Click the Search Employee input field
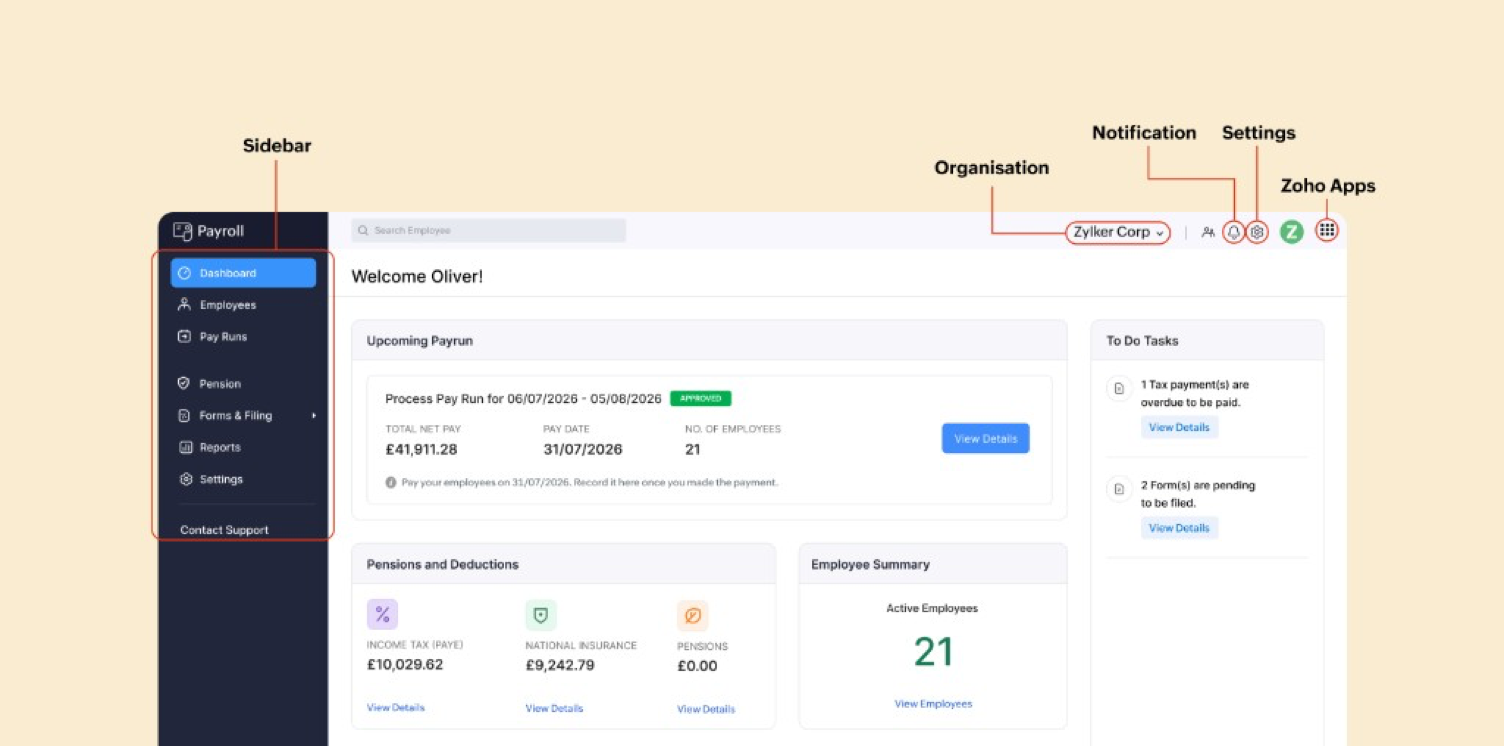 coord(488,230)
